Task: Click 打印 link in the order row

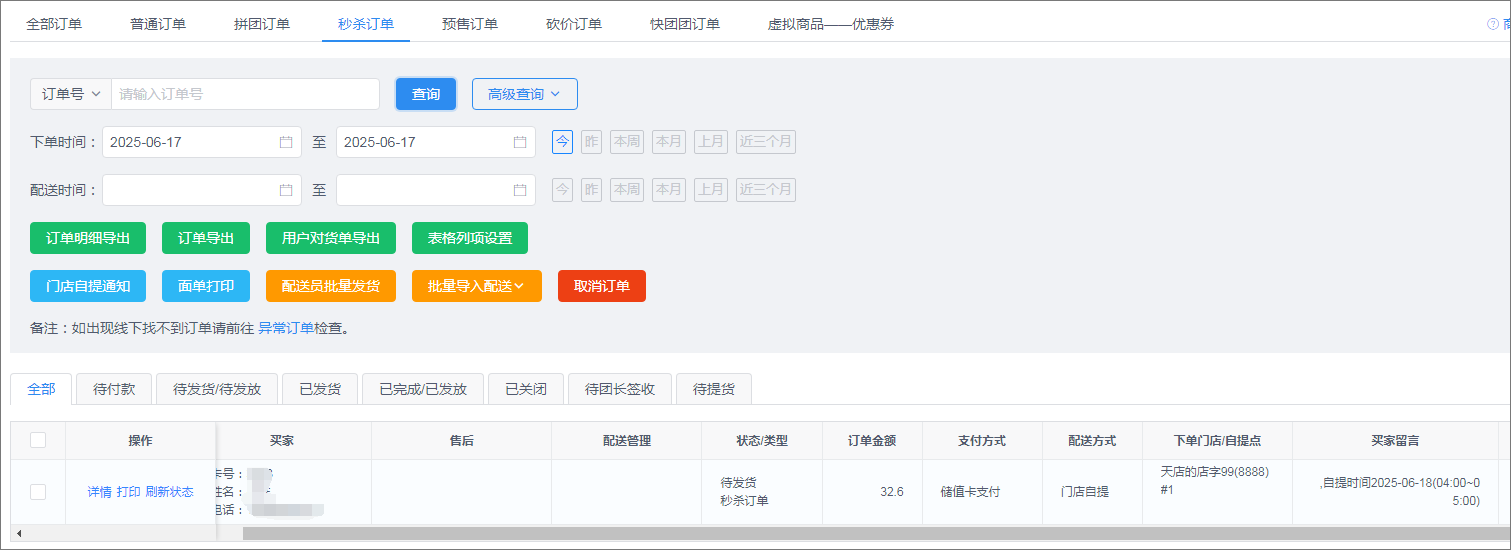Action: point(129,492)
